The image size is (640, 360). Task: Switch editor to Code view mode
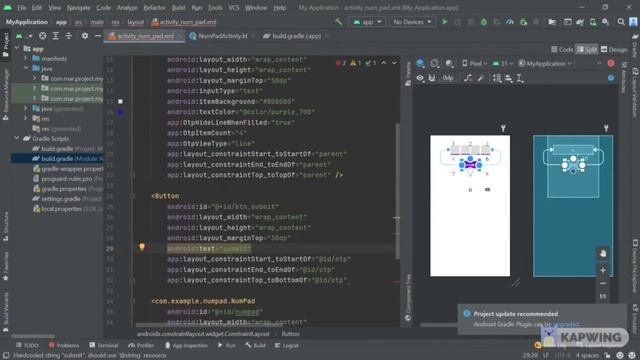pos(562,49)
